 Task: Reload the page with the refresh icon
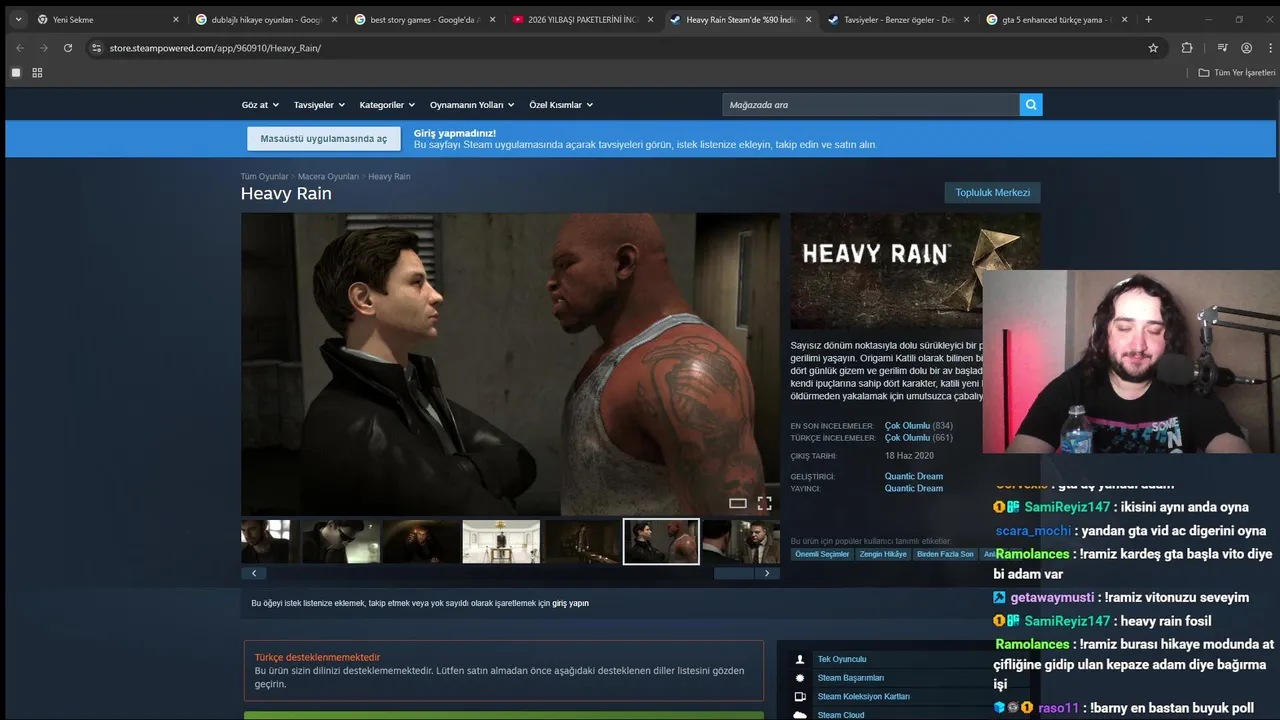[x=68, y=48]
